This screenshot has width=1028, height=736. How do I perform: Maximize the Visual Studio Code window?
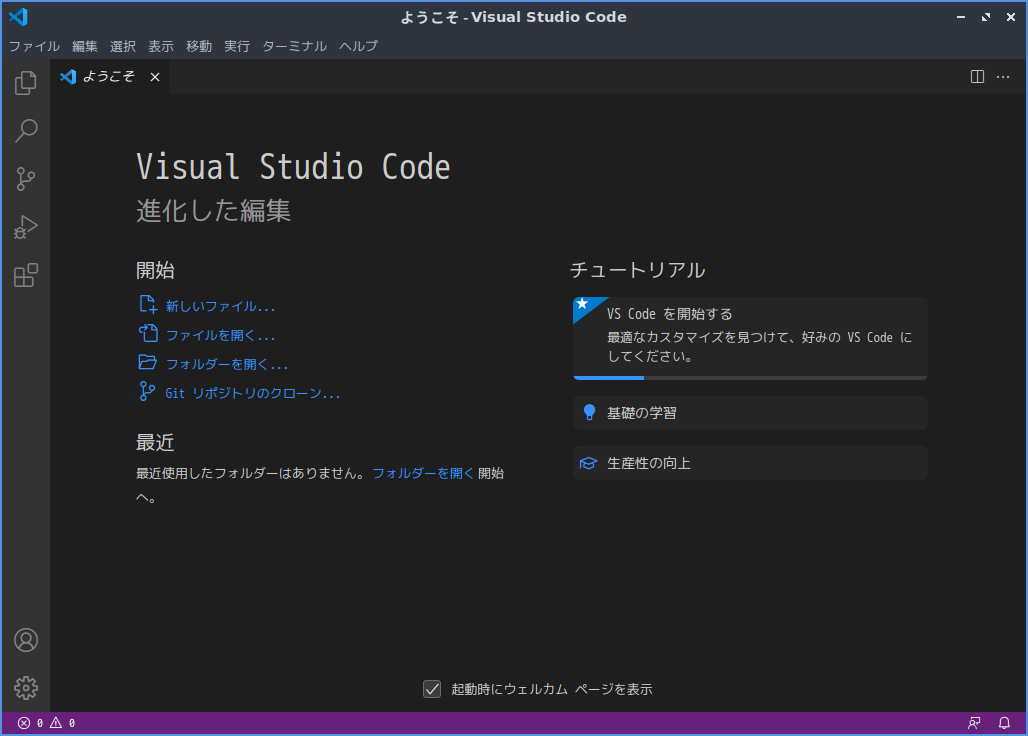tap(985, 17)
